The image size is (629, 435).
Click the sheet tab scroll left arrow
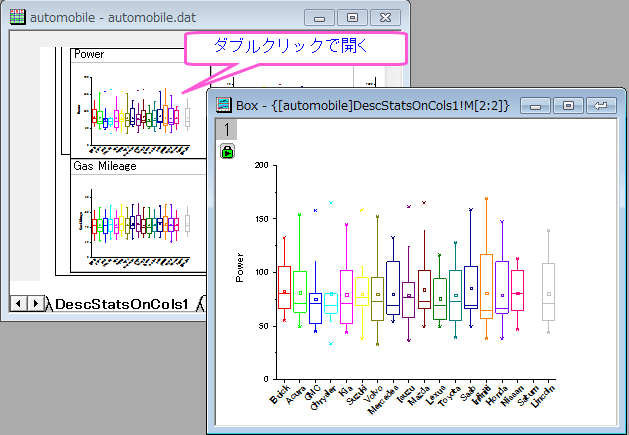pyautogui.click(x=18, y=303)
